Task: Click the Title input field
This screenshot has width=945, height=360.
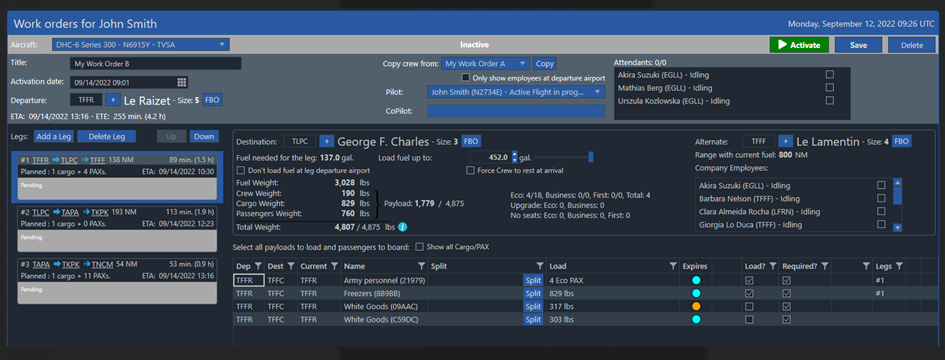Action: [x=155, y=63]
